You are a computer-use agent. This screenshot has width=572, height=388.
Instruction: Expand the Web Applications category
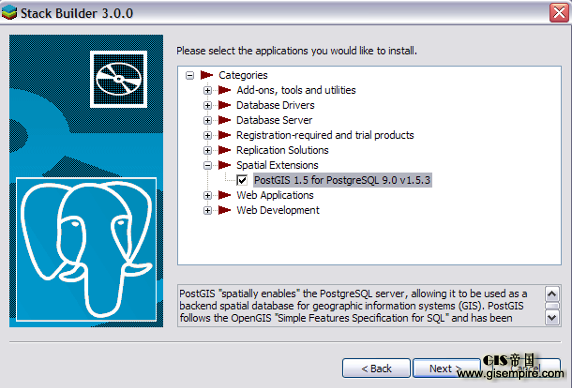click(x=208, y=195)
